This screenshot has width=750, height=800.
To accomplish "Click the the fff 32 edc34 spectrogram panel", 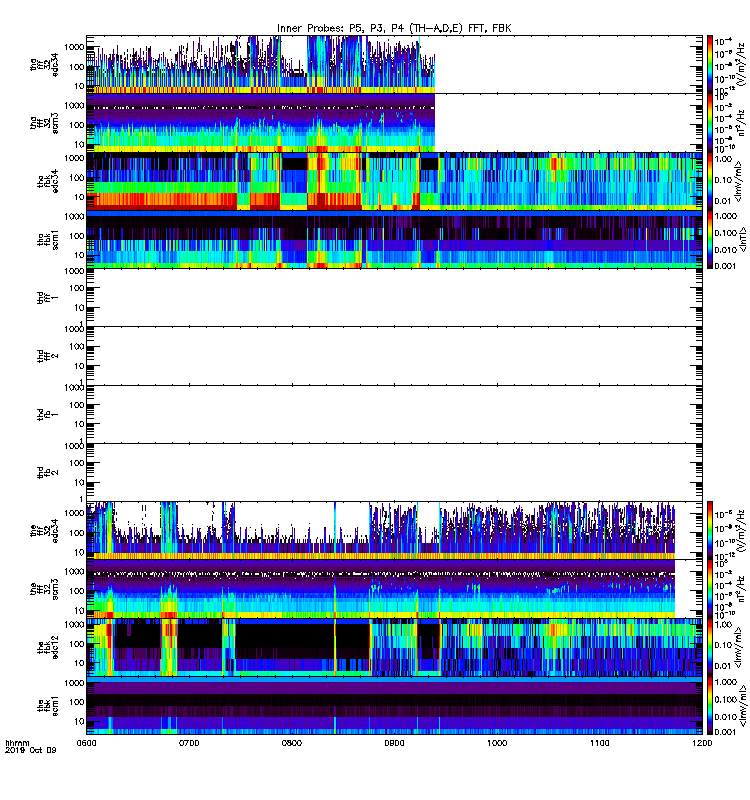I will (x=394, y=531).
